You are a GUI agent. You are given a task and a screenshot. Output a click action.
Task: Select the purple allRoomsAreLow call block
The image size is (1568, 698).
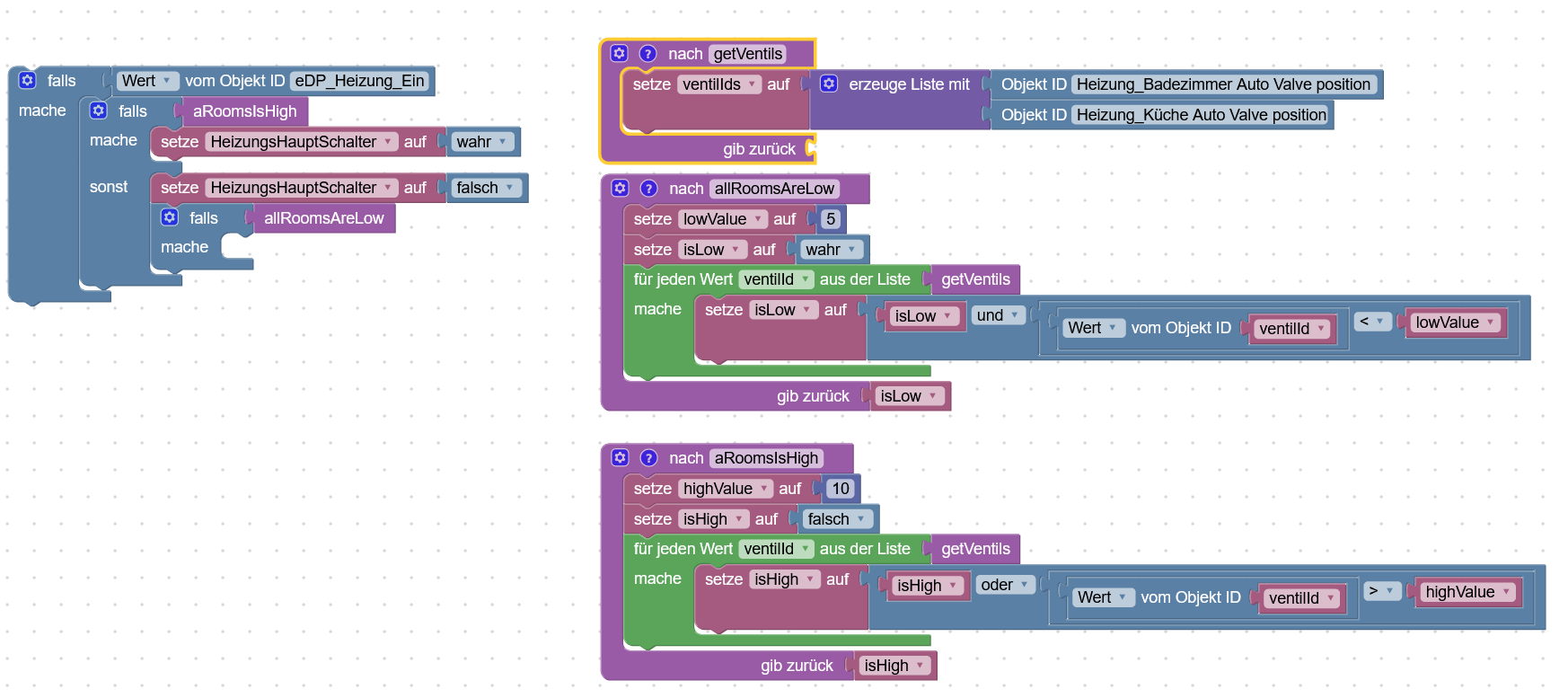point(324,218)
